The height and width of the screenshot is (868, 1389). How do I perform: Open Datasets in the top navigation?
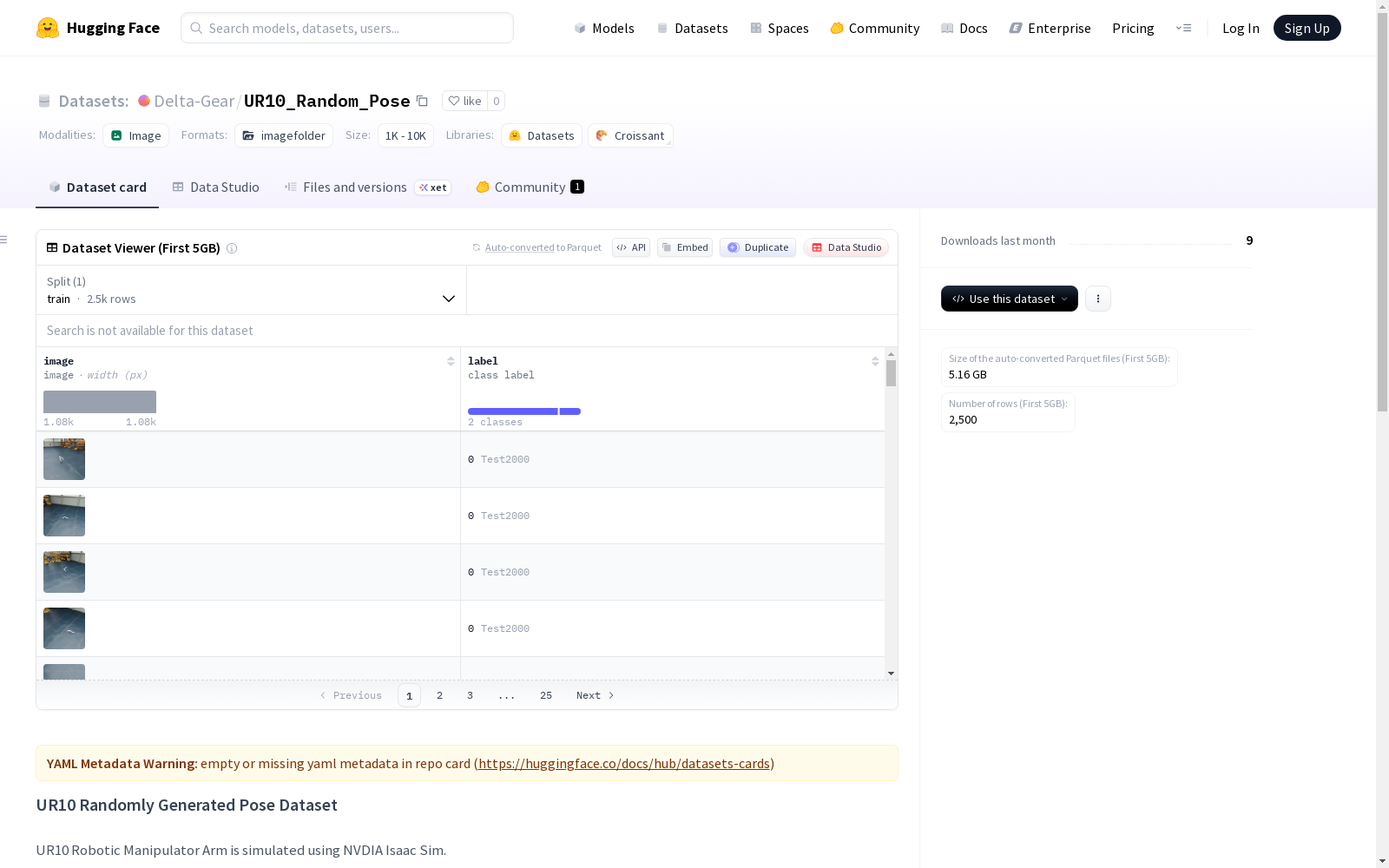pyautogui.click(x=693, y=28)
